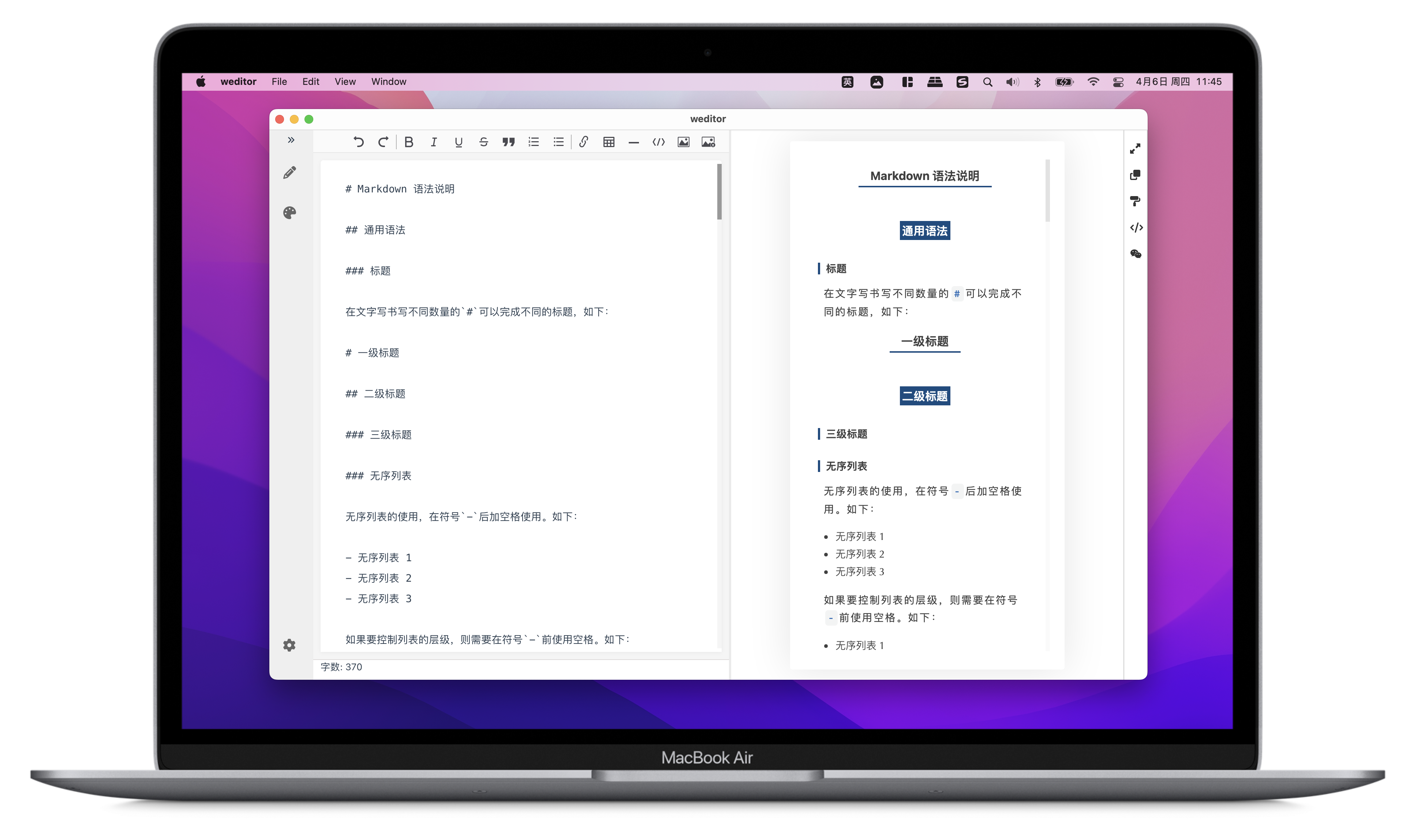Click the '- 无序列表 2' editor line
This screenshot has height=840, width=1417.
coord(379,578)
